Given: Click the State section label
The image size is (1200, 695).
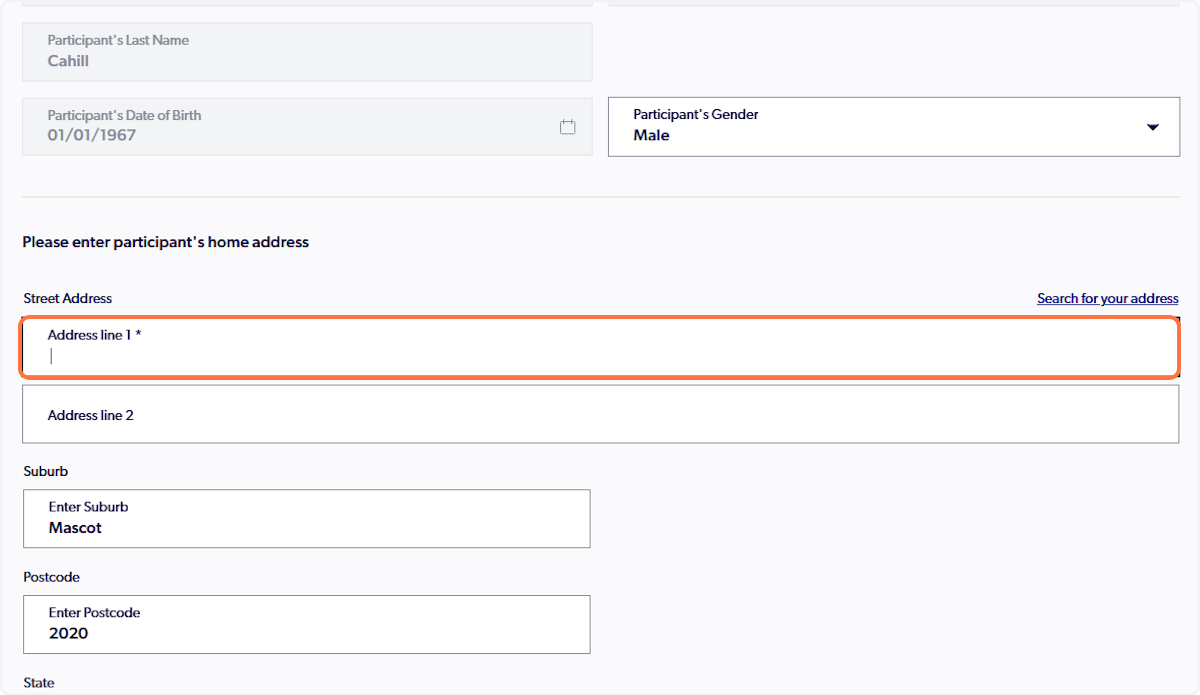Looking at the screenshot, I should click(38, 682).
